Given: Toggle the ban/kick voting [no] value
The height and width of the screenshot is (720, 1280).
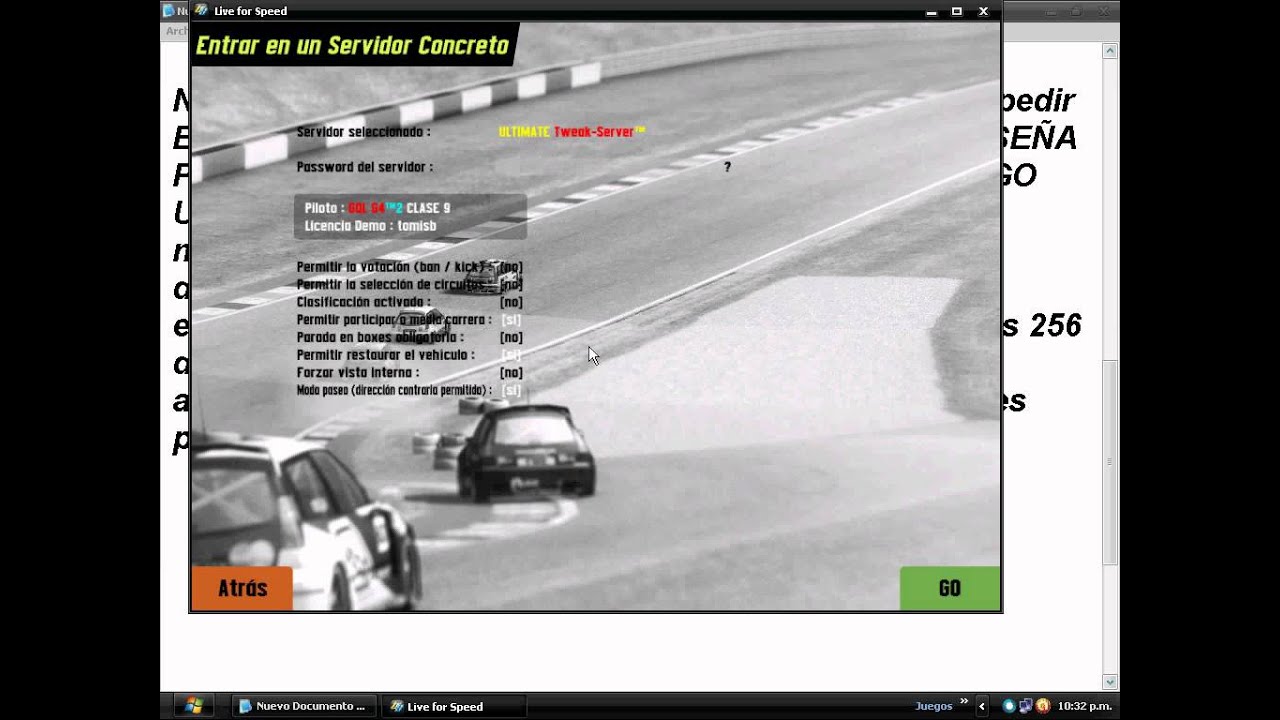Looking at the screenshot, I should click(511, 267).
